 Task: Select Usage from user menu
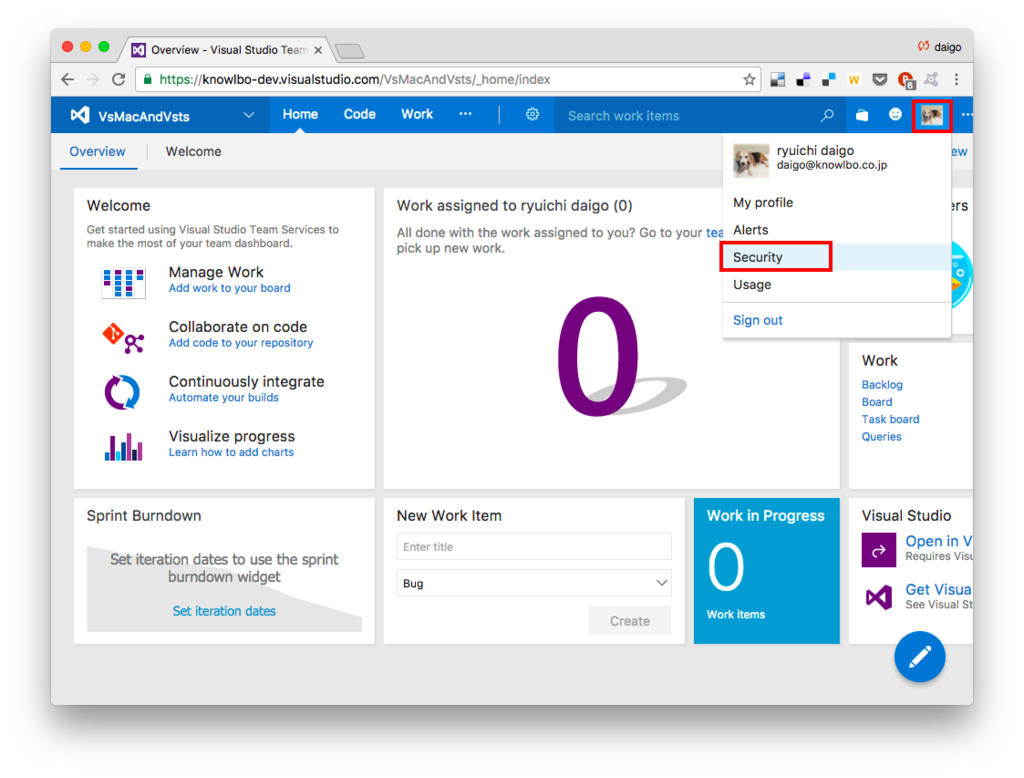pos(836,285)
